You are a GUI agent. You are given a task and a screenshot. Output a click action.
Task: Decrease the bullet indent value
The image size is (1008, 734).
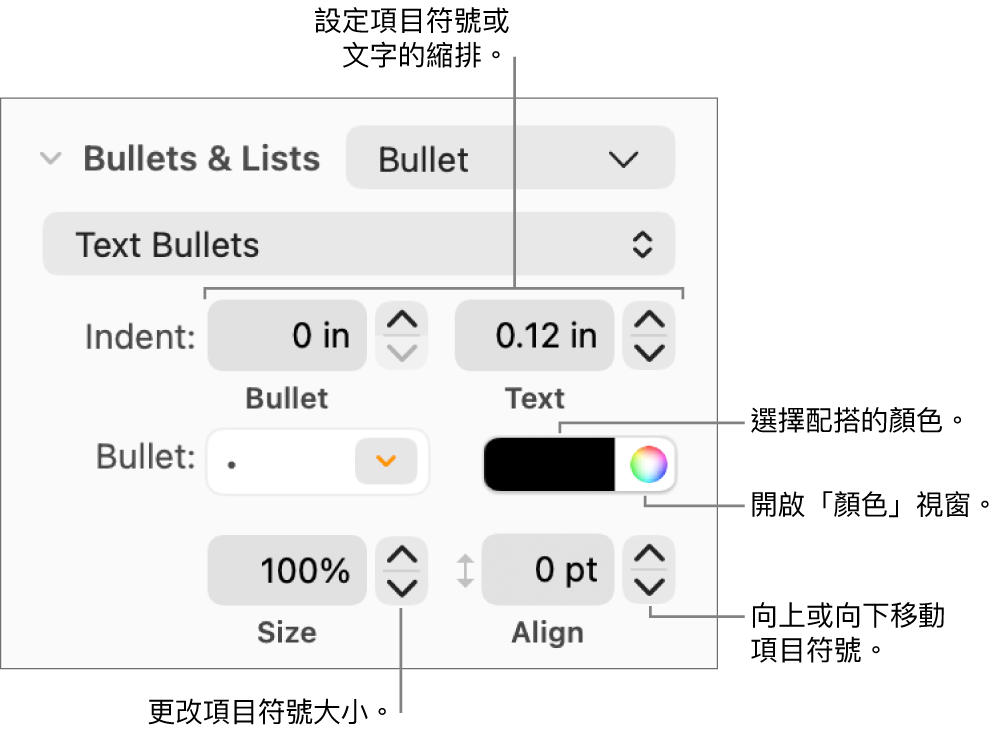click(x=401, y=351)
